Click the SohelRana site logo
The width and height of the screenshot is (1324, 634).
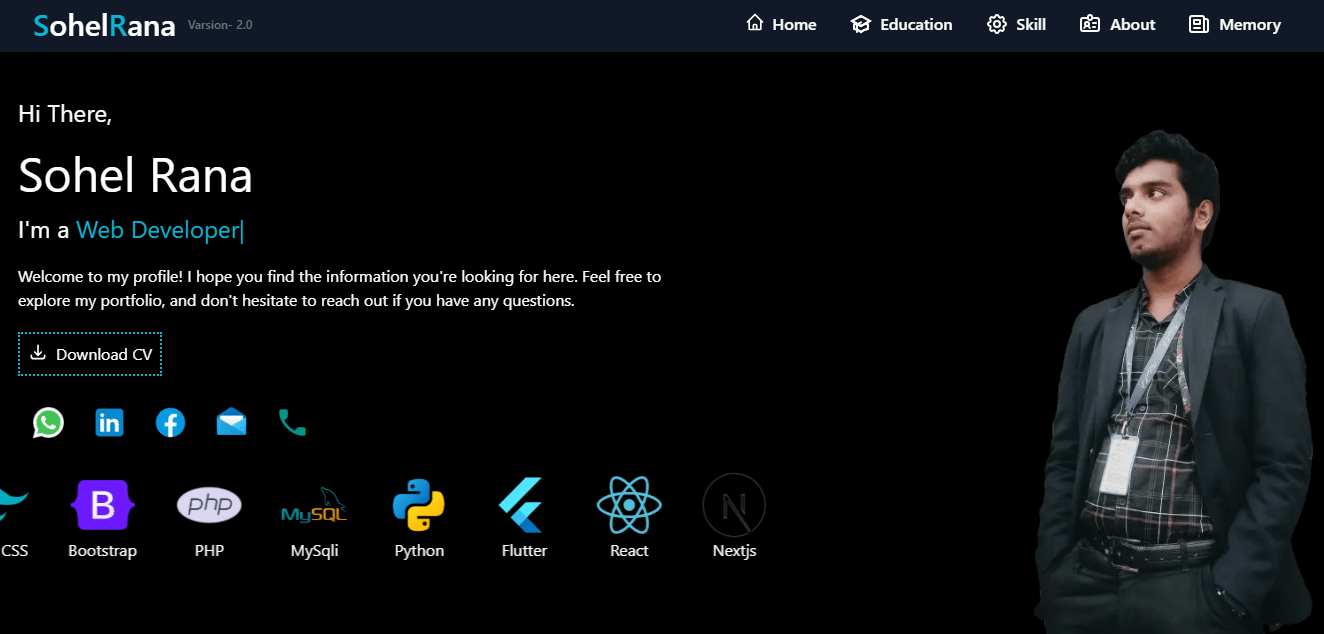(105, 26)
